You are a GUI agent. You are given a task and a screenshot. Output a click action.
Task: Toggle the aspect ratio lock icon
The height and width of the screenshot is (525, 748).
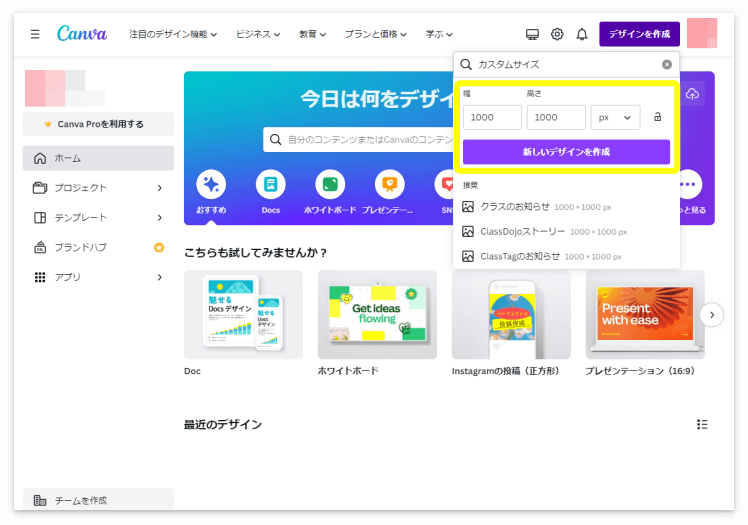click(657, 117)
